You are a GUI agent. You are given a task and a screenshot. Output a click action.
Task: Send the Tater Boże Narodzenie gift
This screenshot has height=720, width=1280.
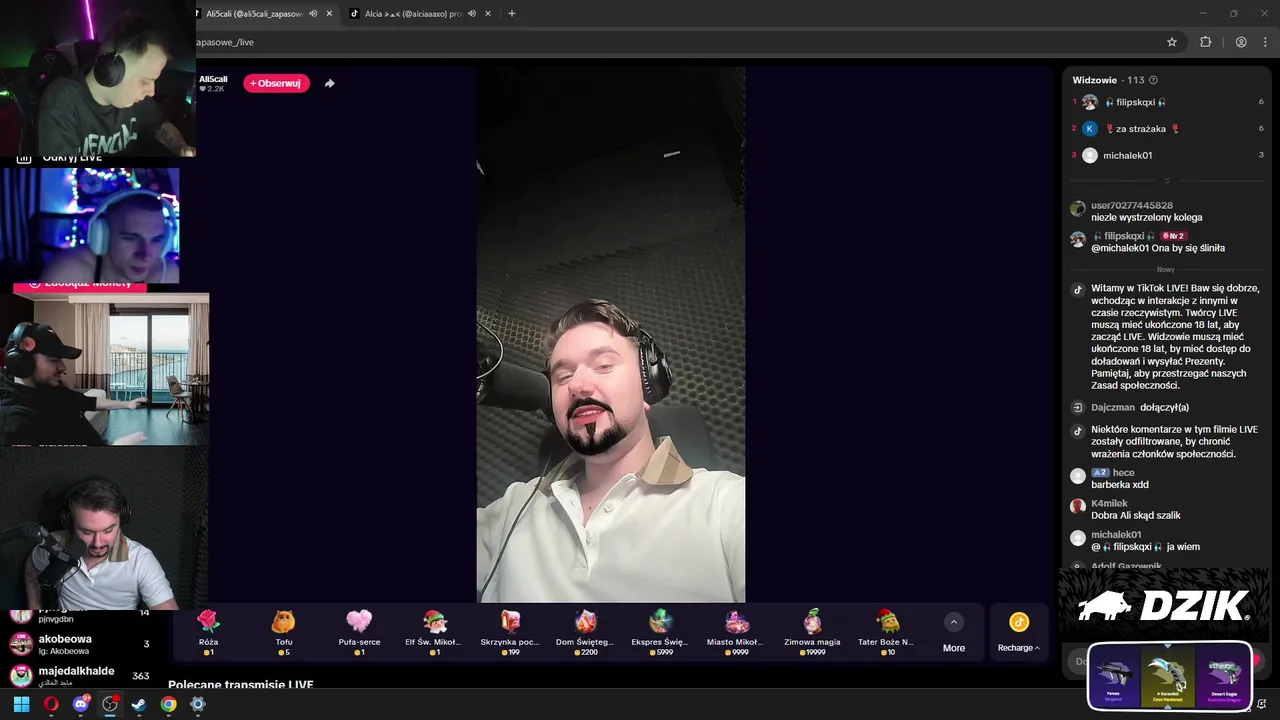point(887,633)
